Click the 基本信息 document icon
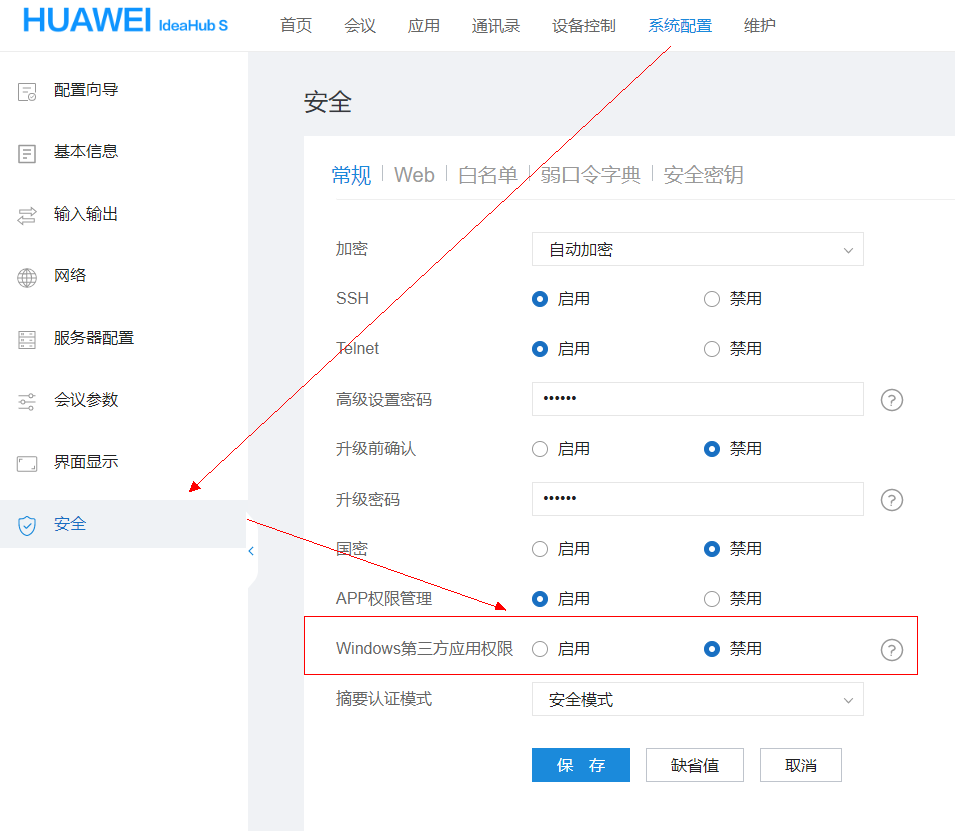The width and height of the screenshot is (955, 831). click(27, 154)
